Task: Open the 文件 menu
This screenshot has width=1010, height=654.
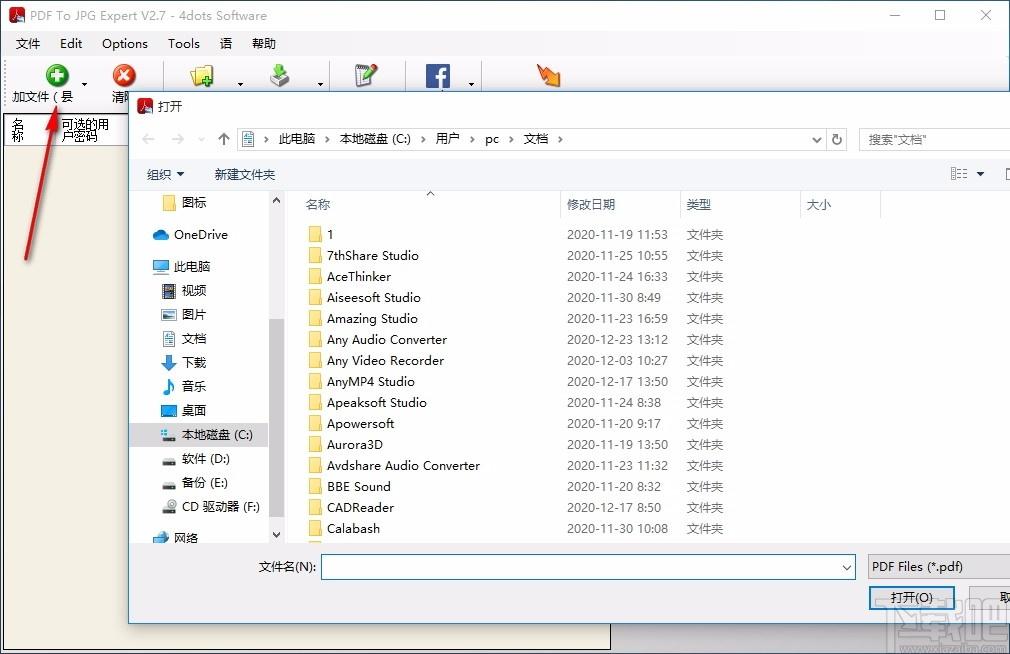Action: click(x=28, y=44)
